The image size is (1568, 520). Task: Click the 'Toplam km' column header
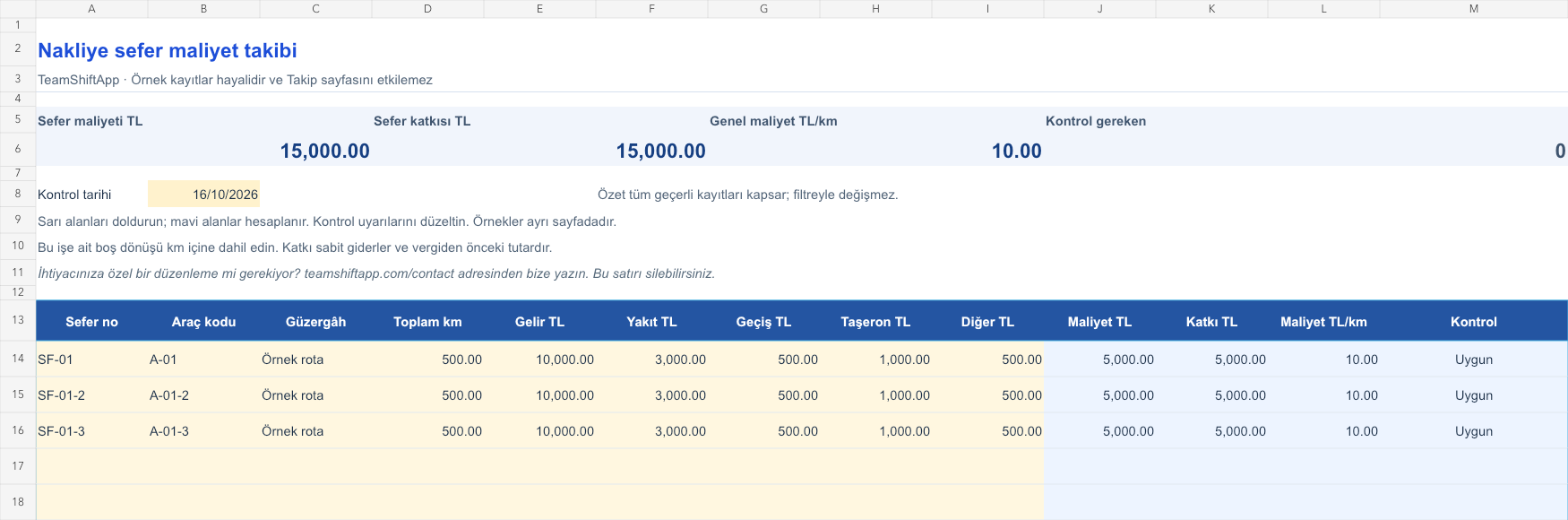pos(427,322)
